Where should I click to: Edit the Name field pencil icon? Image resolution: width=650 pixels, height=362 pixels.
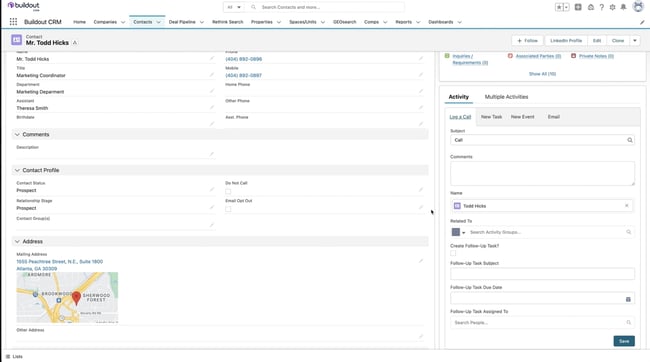(212, 58)
